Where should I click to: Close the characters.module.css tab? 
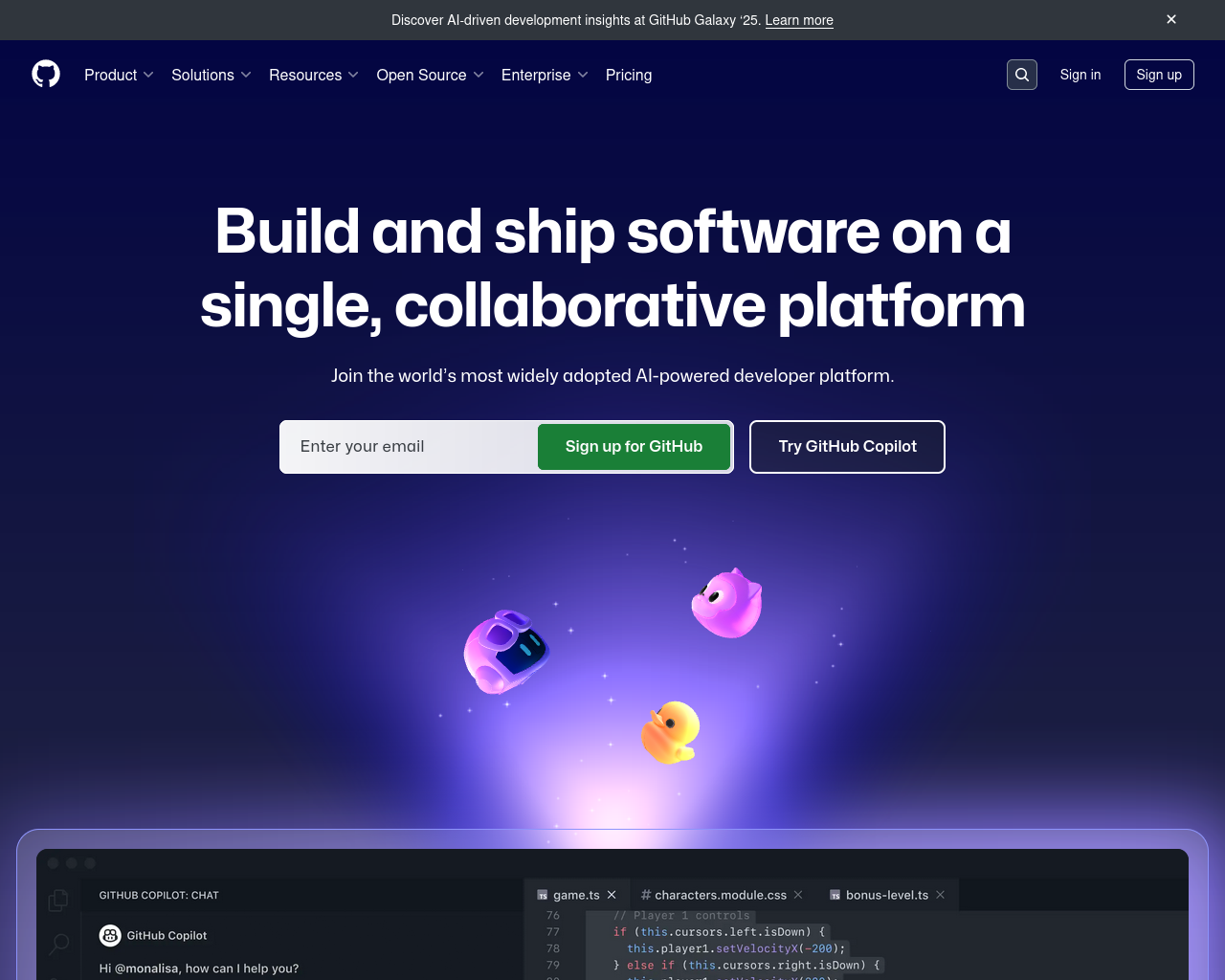tap(798, 895)
